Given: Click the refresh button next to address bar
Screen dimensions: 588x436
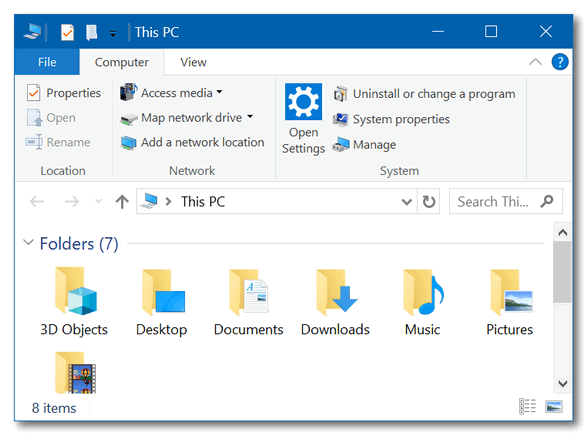Looking at the screenshot, I should click(429, 202).
